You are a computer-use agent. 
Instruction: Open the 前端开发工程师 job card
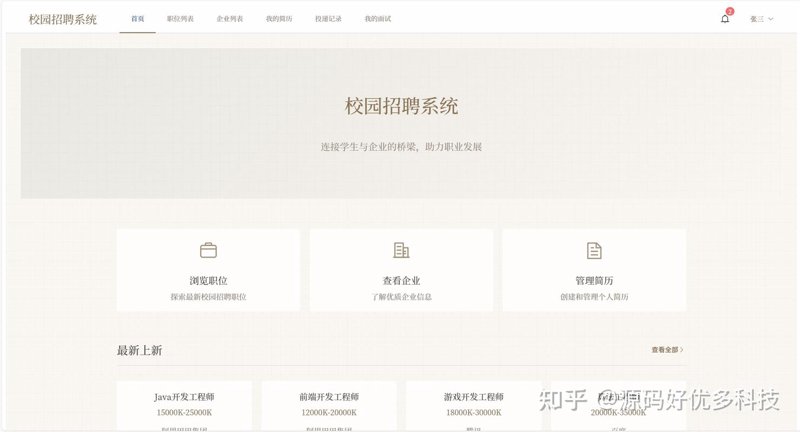coord(329,406)
